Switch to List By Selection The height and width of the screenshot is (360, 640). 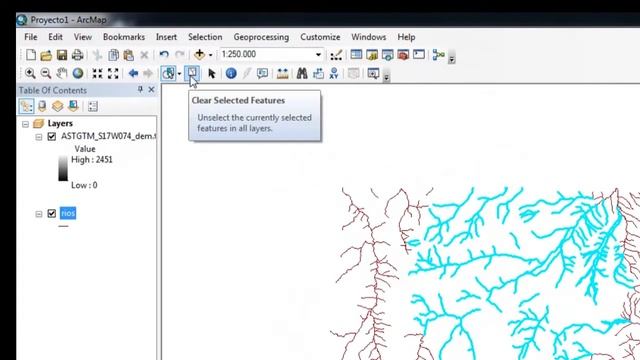coord(73,106)
